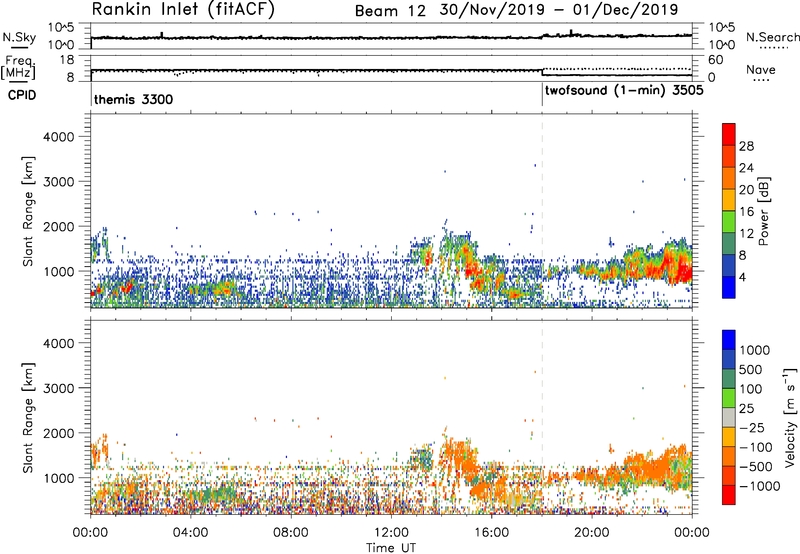The image size is (800, 554).
Task: Click the '4000' range tick in power panel
Action: tap(58, 137)
